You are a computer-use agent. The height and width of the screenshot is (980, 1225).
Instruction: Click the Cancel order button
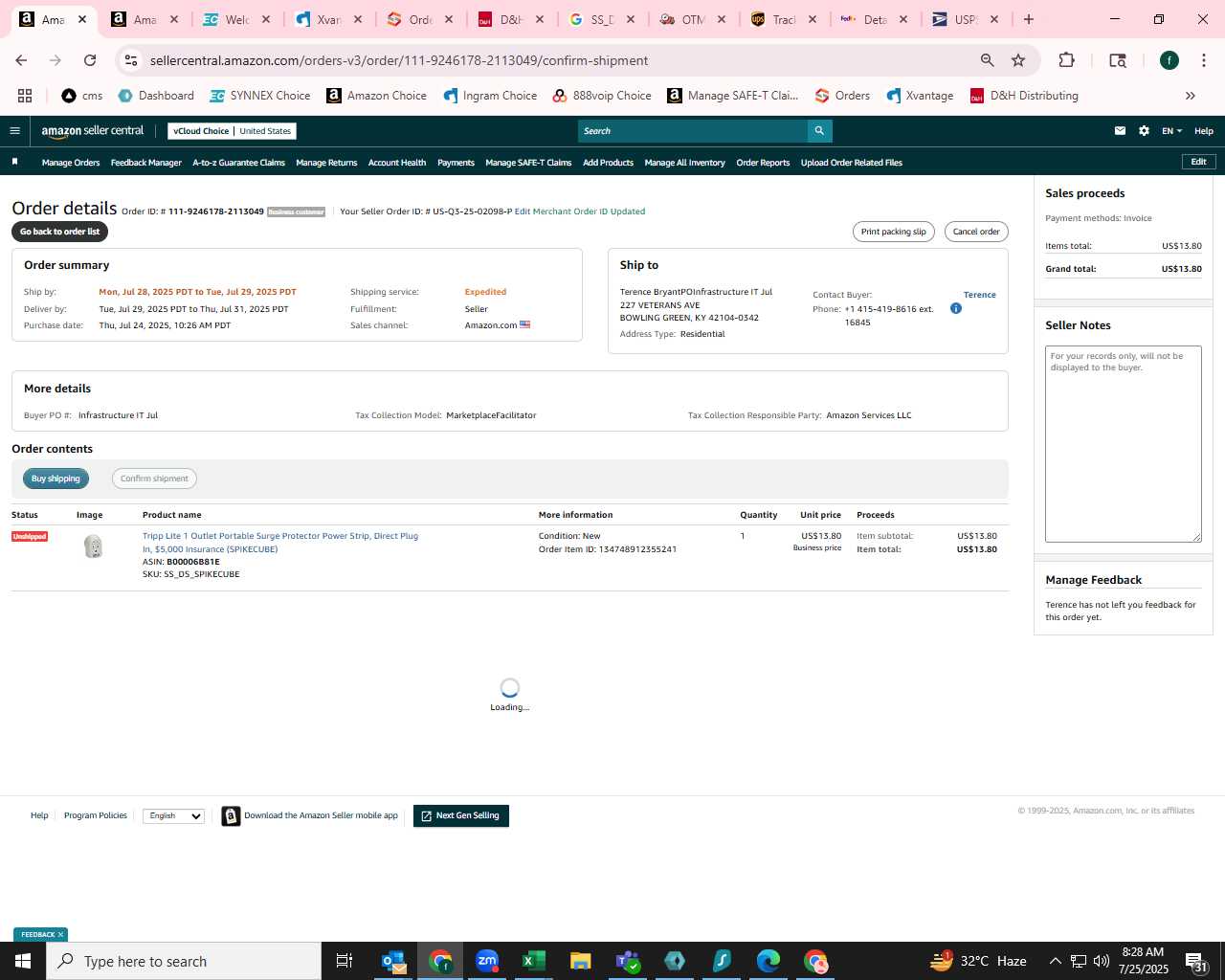pos(976,232)
